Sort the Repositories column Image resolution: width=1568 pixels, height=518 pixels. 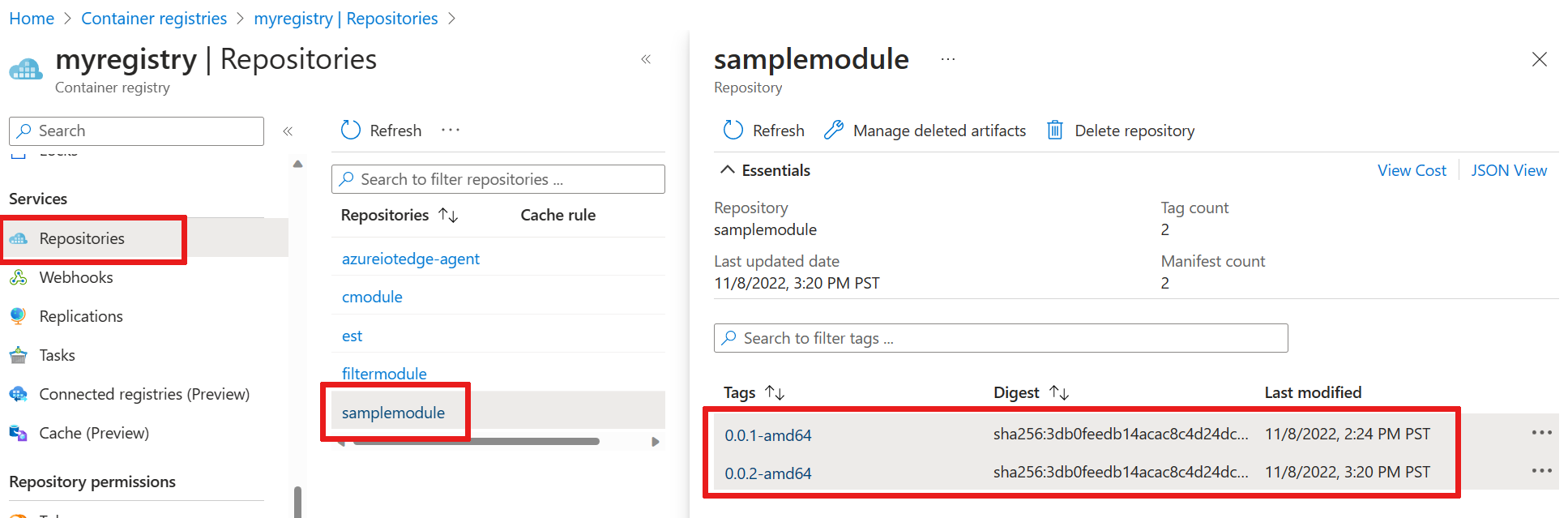point(449,215)
